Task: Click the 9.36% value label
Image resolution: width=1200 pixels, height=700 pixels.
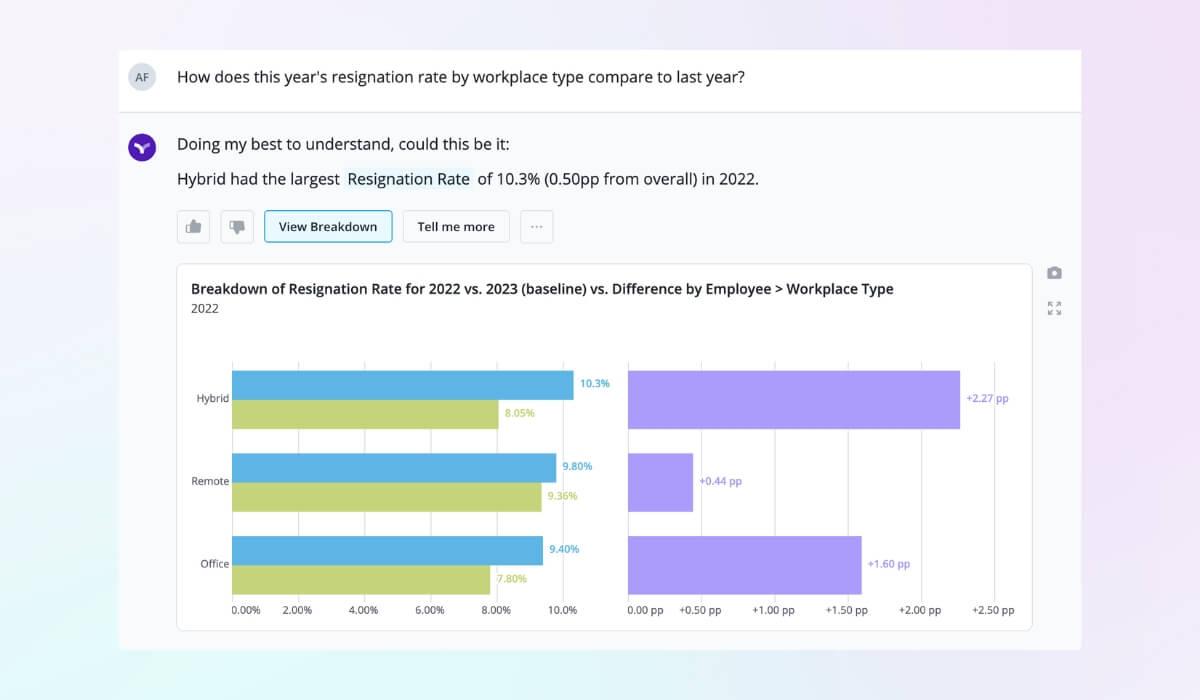Action: click(x=562, y=496)
